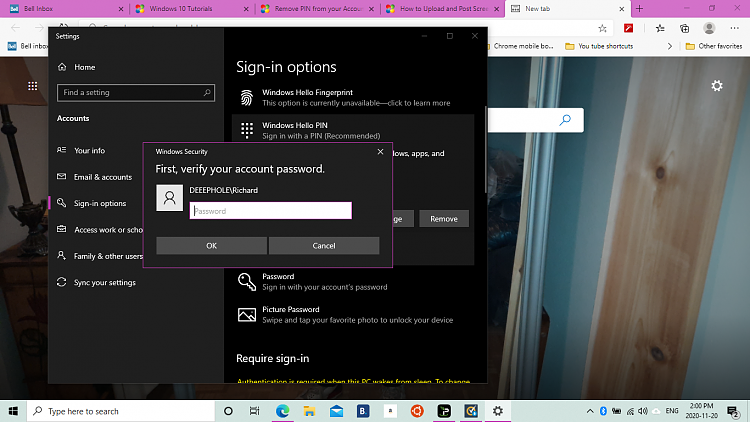Open File Explorer from taskbar
Image resolution: width=750 pixels, height=422 pixels.
[x=309, y=411]
